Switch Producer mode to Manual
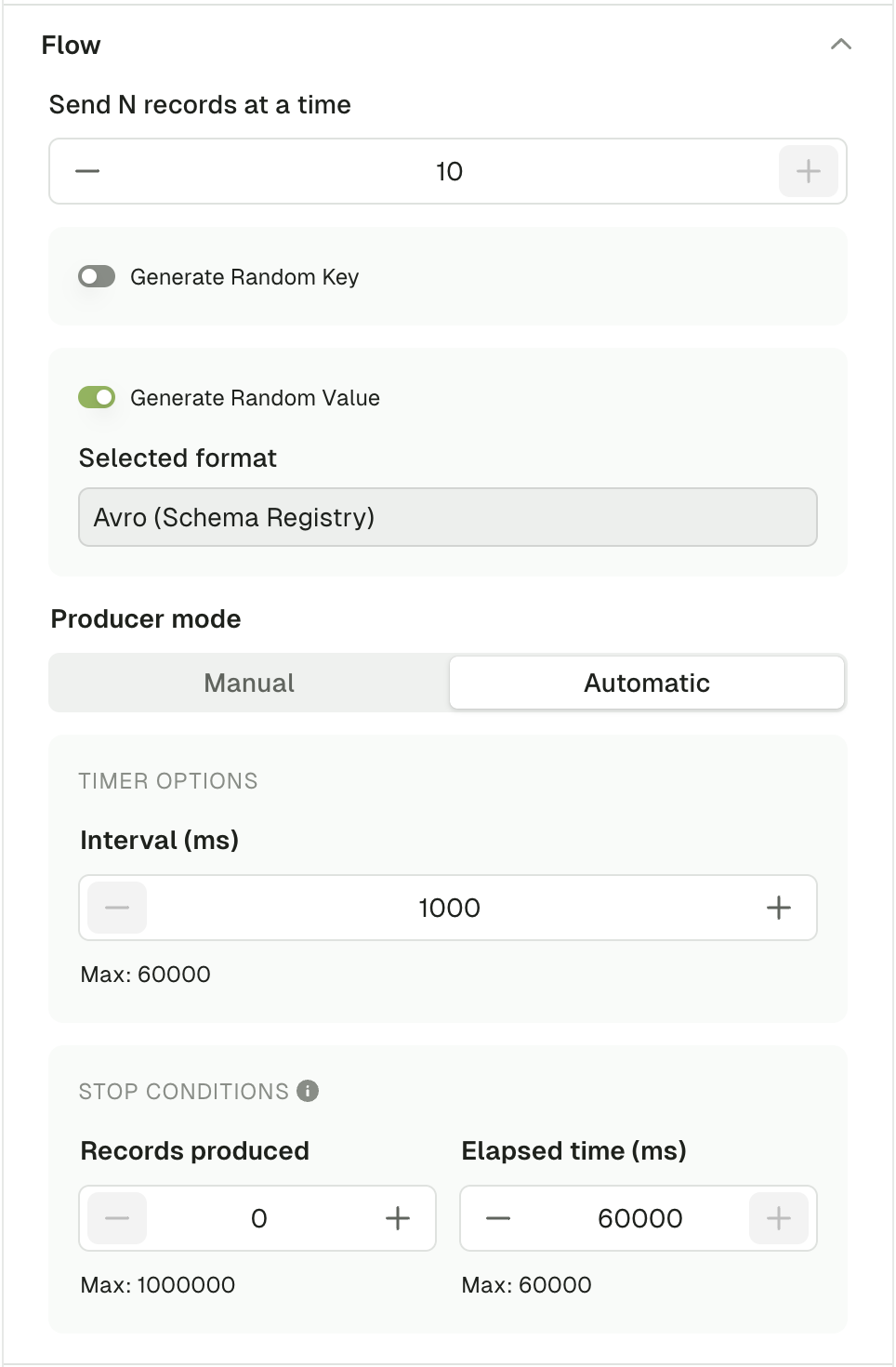This screenshot has height=1367, width=896. (249, 683)
